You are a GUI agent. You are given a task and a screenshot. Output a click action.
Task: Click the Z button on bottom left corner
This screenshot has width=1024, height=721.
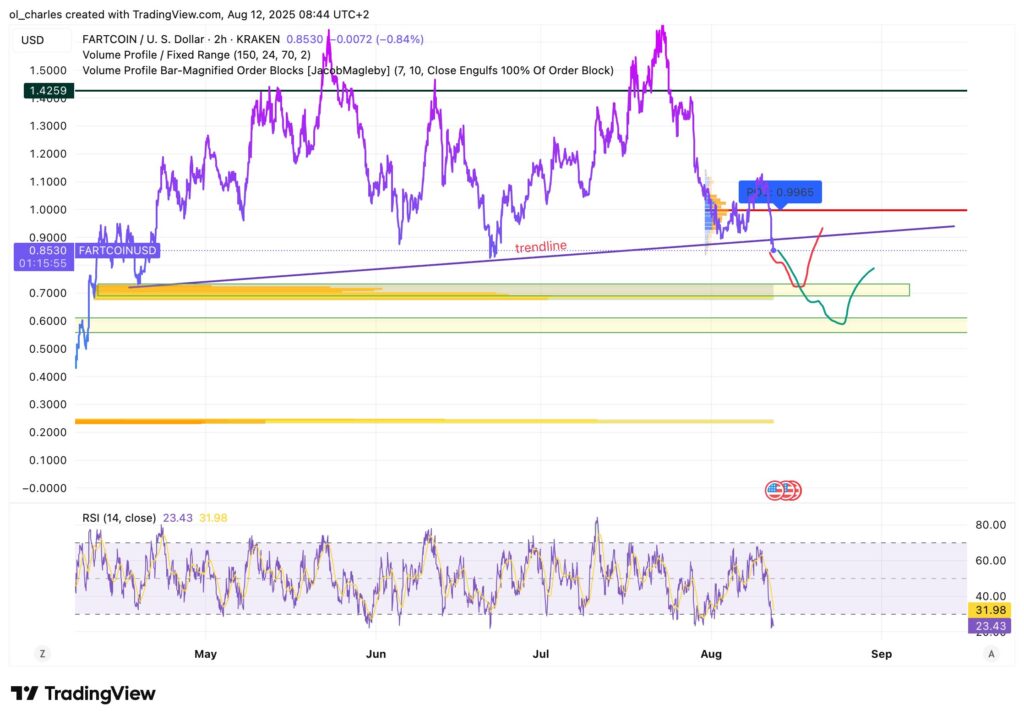click(x=42, y=652)
